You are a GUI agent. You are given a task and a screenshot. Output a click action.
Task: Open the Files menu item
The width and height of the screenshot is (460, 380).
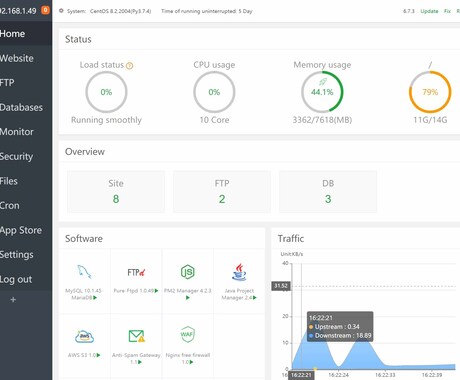(26, 181)
